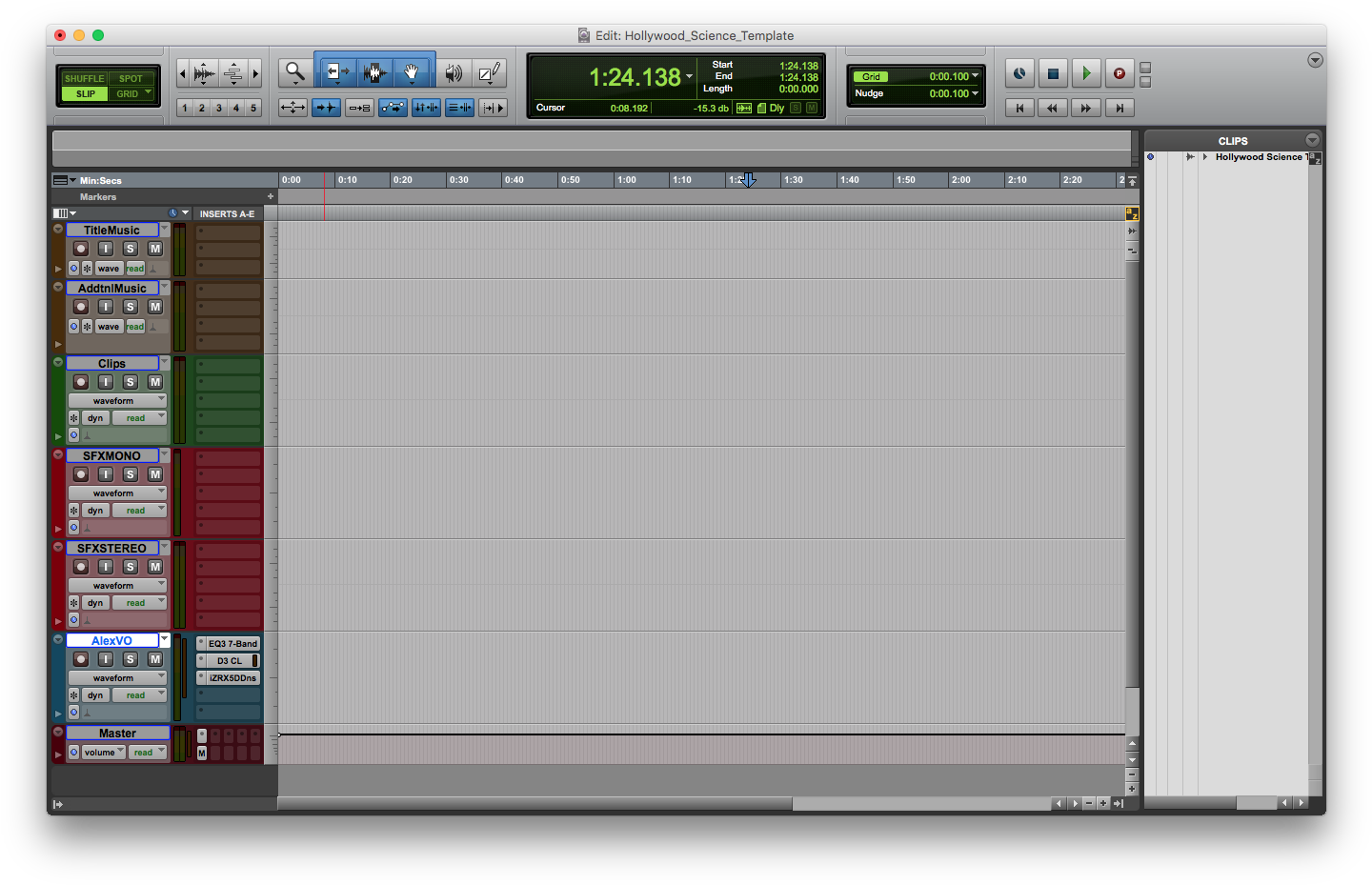Select the Selector waveform tool
The width and height of the screenshot is (1372, 885).
[x=374, y=72]
